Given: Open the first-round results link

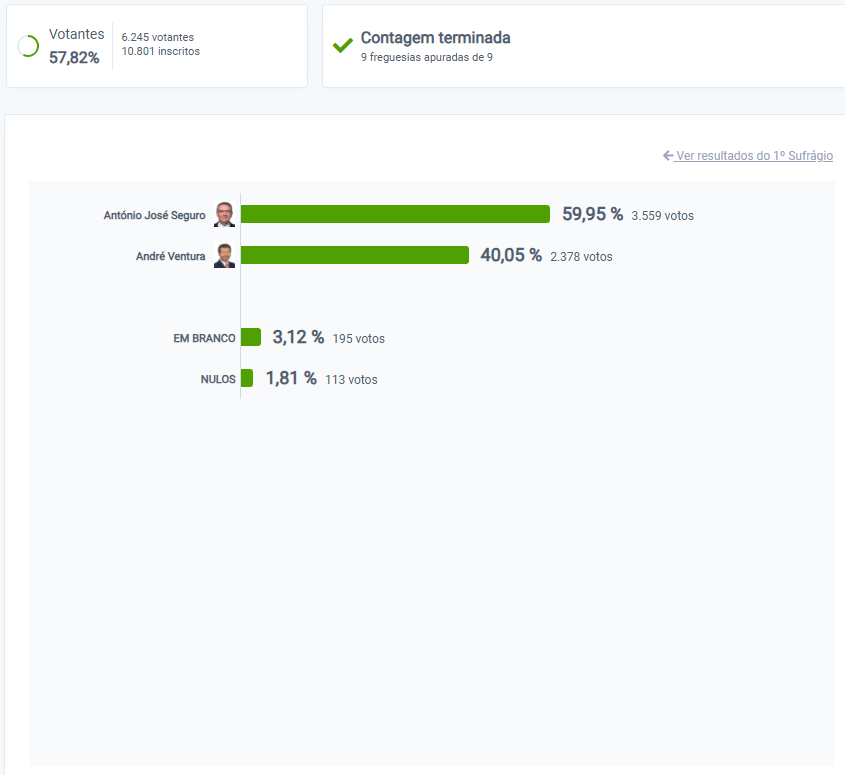Looking at the screenshot, I should pos(754,156).
